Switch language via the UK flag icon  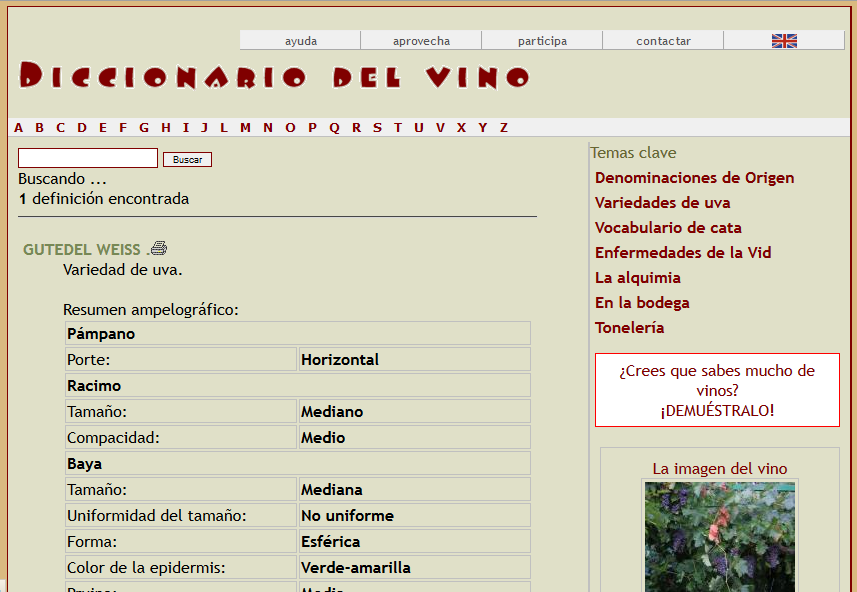784,41
